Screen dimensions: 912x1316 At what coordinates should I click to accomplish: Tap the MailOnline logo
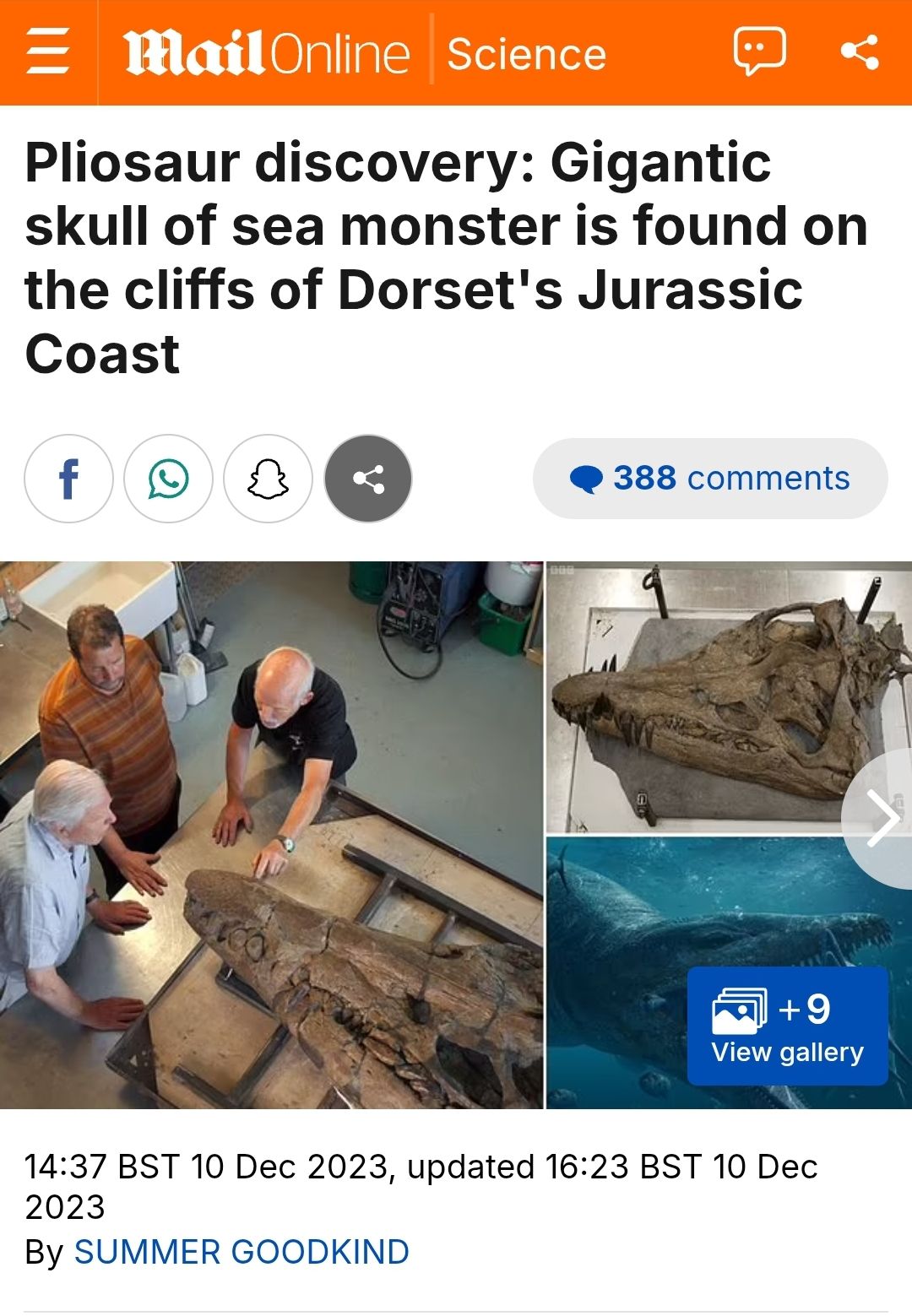point(267,53)
